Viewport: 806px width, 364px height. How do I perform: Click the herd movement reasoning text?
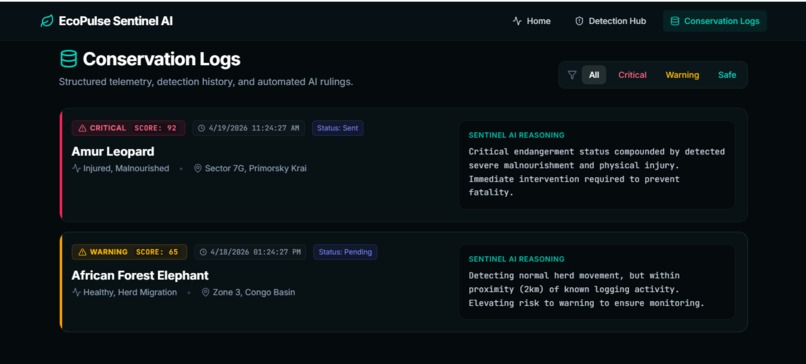coord(586,289)
